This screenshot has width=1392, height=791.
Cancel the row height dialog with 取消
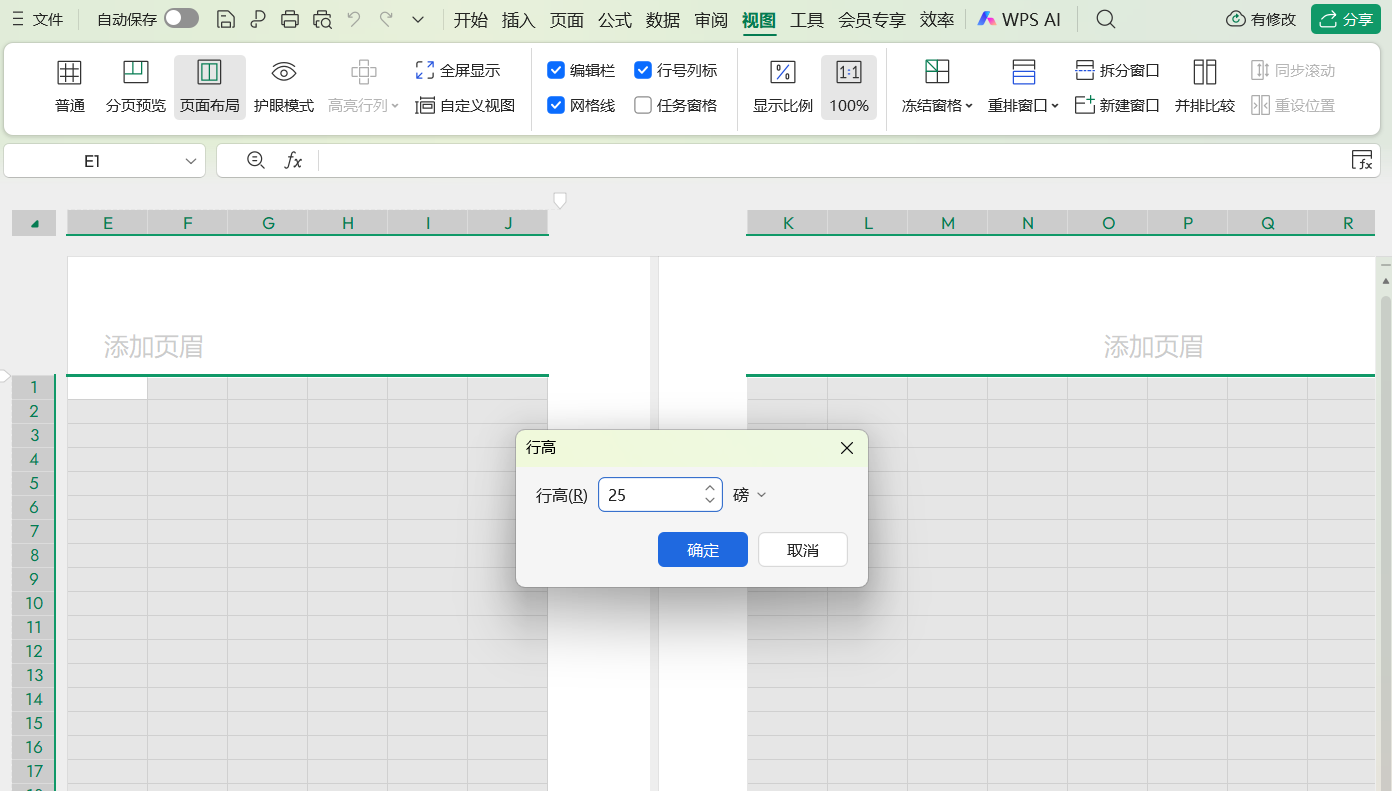coord(802,550)
